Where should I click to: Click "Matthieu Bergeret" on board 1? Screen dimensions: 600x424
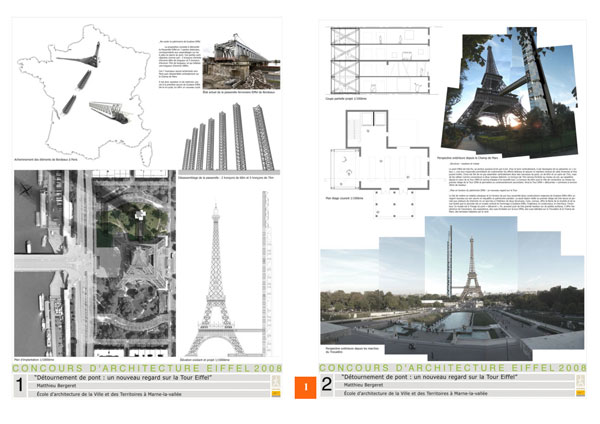(56, 386)
